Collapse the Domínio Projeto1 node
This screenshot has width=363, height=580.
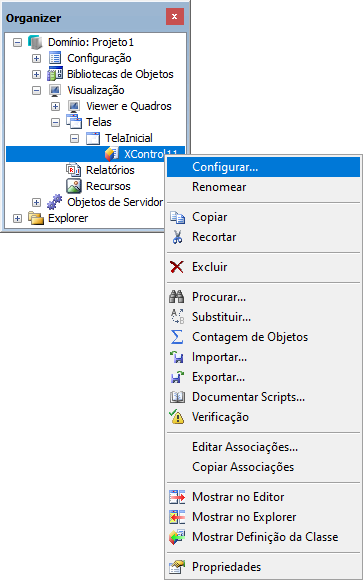tap(17, 43)
